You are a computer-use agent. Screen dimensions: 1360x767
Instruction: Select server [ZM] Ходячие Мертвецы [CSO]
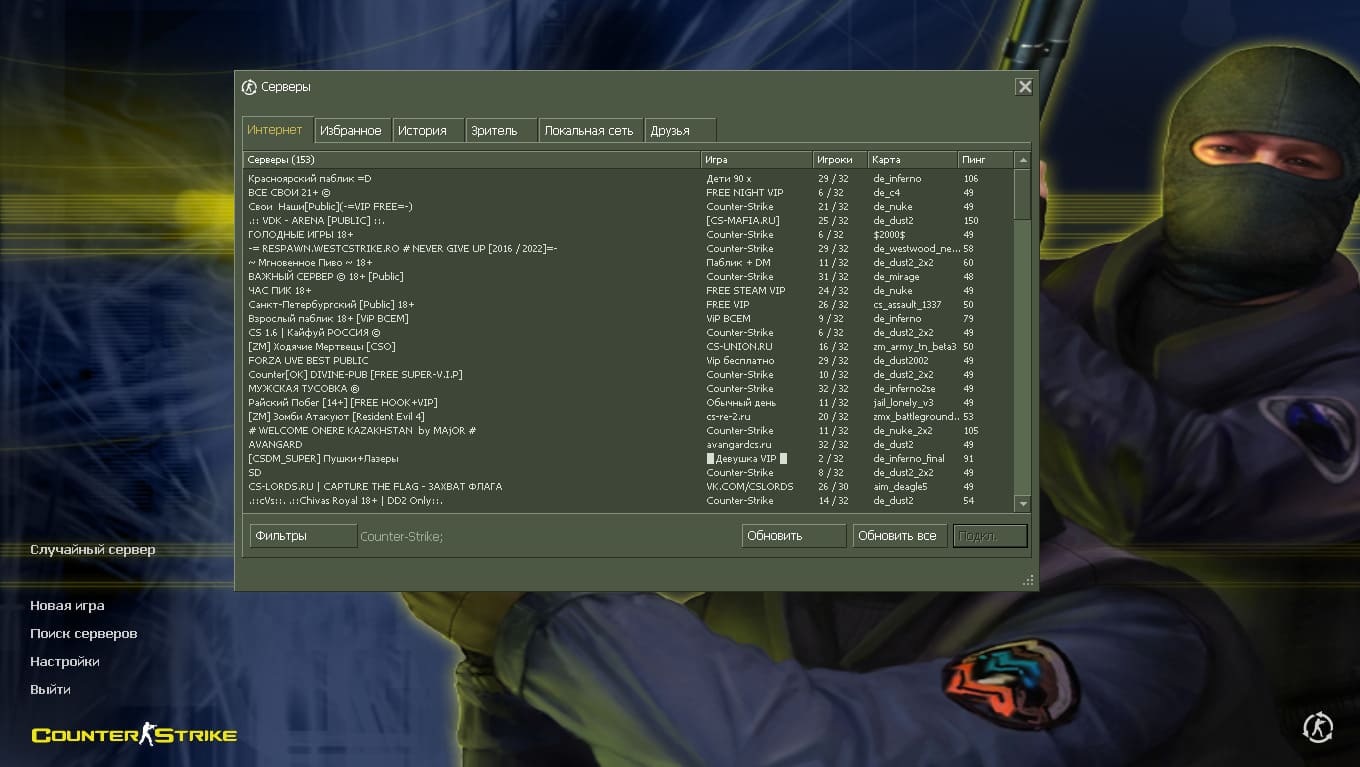click(x=629, y=347)
